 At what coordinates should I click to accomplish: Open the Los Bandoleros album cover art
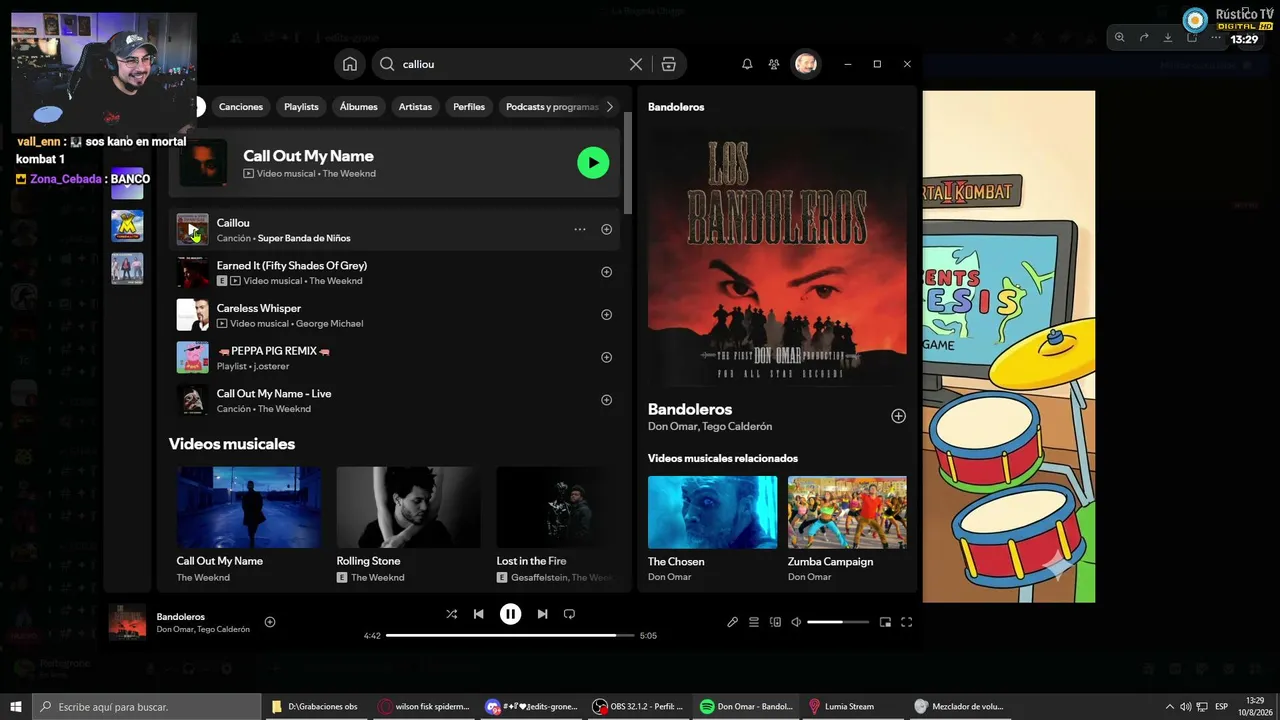pos(777,257)
